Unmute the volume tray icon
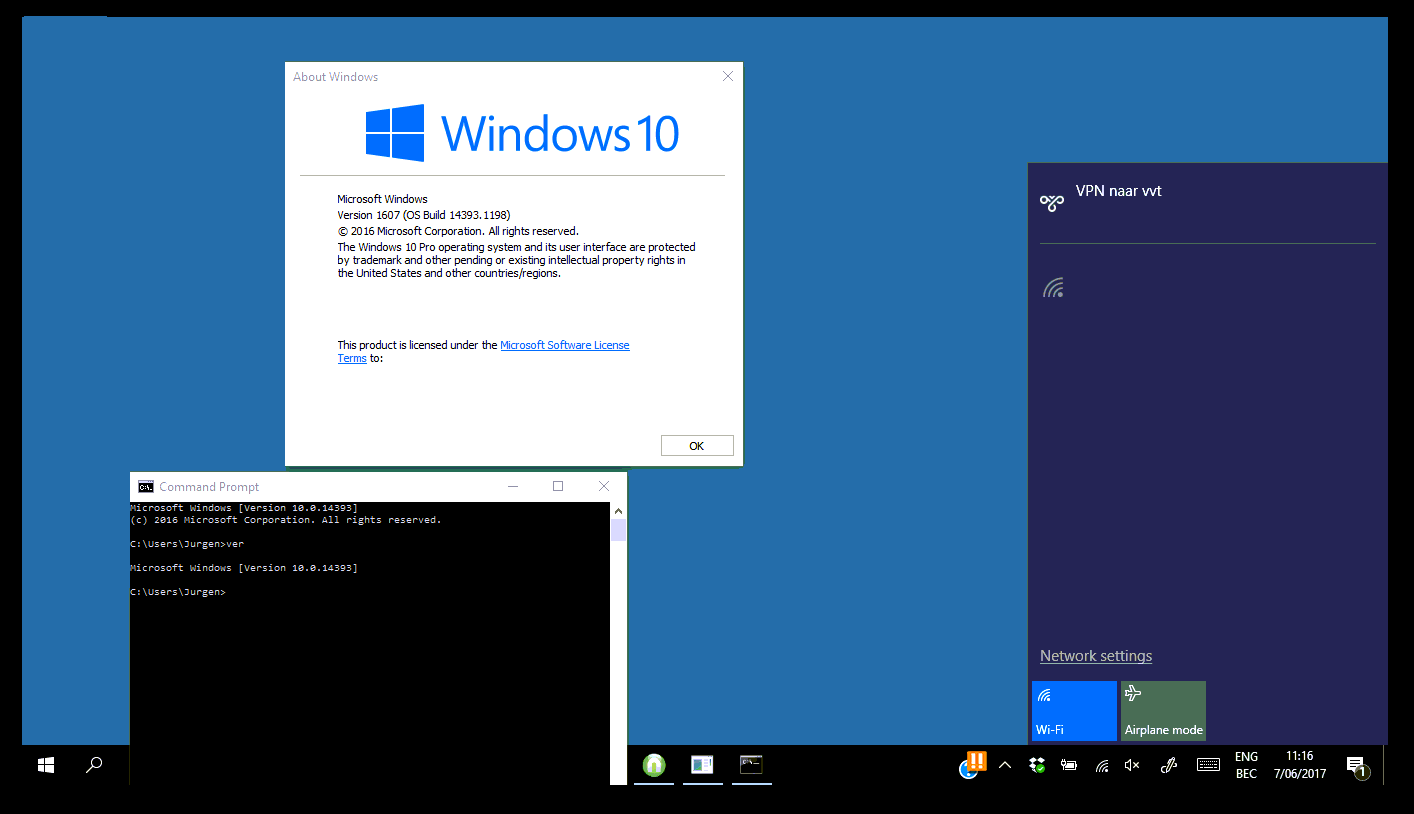Image resolution: width=1414 pixels, height=814 pixels. click(1132, 765)
